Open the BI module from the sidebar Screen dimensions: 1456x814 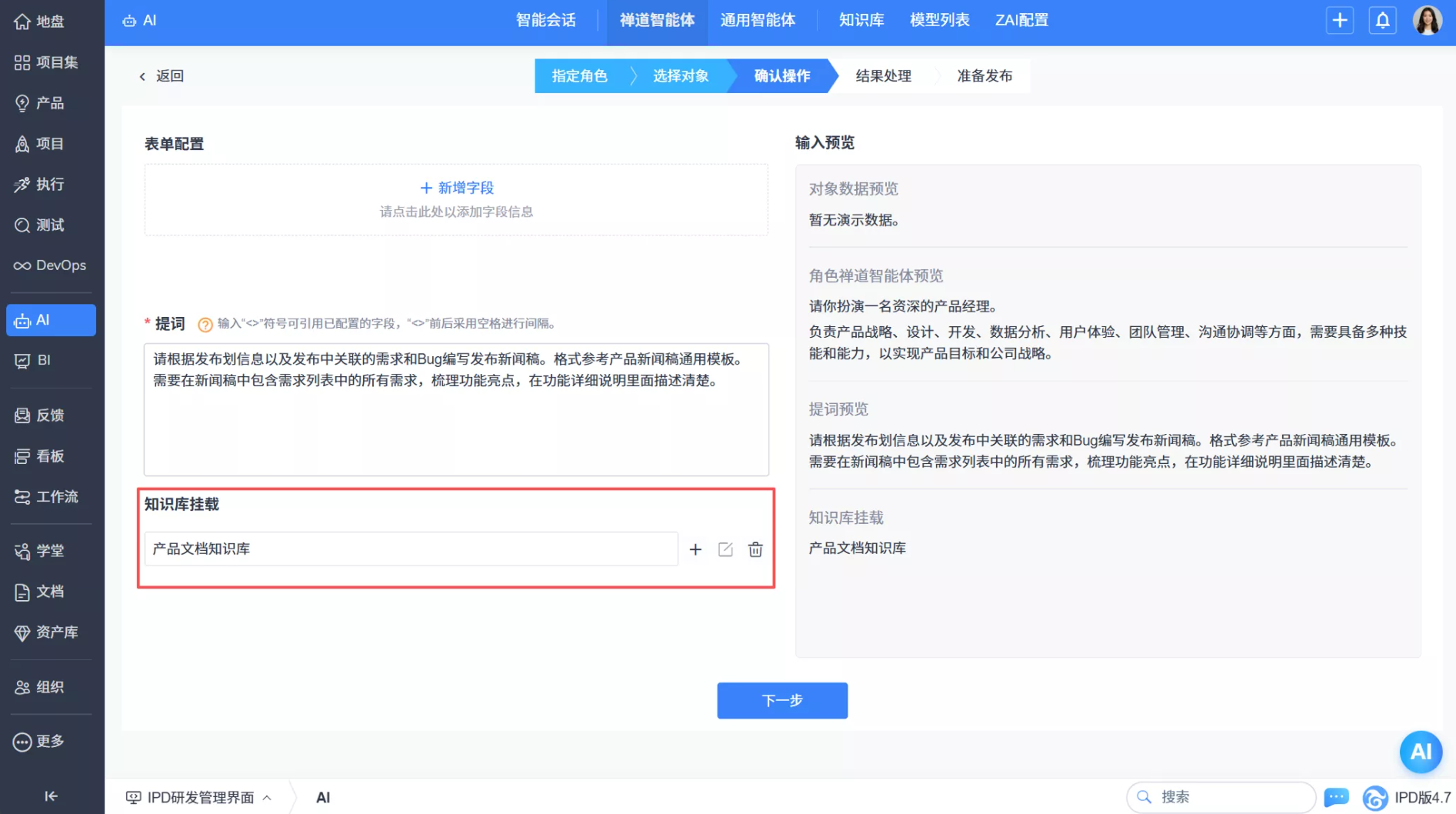click(x=42, y=359)
